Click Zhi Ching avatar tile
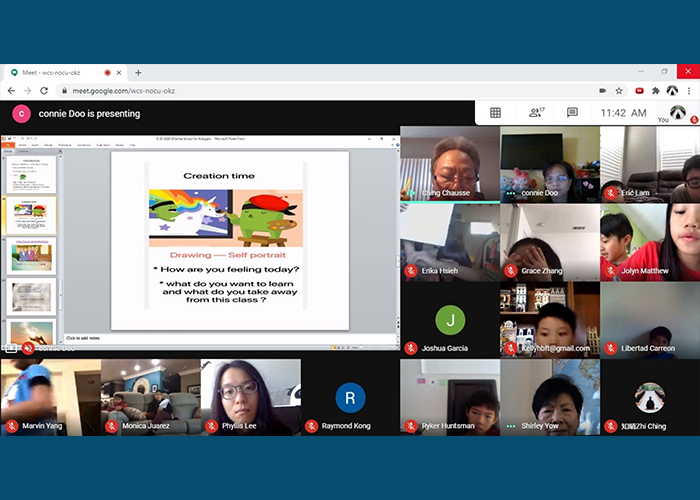This screenshot has width=700, height=500. click(650, 397)
